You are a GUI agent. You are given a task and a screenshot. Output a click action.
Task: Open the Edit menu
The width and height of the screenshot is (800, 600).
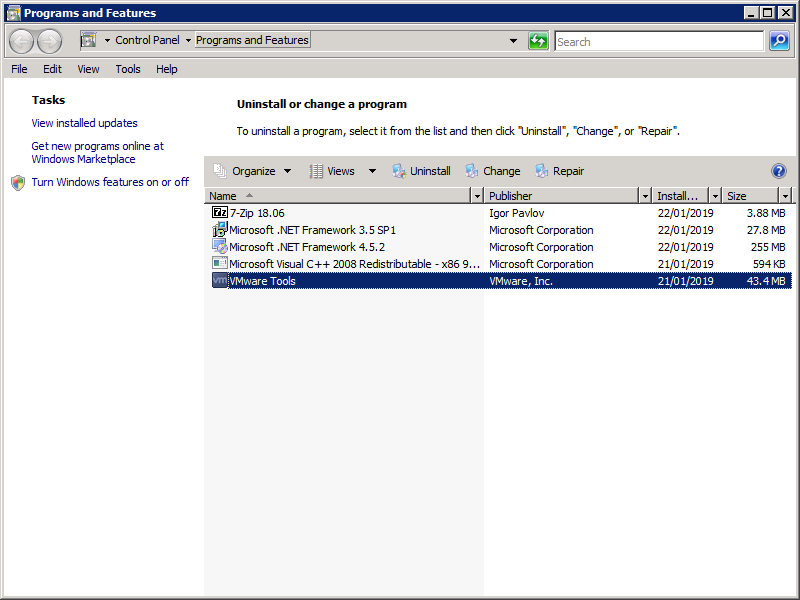pyautogui.click(x=52, y=69)
